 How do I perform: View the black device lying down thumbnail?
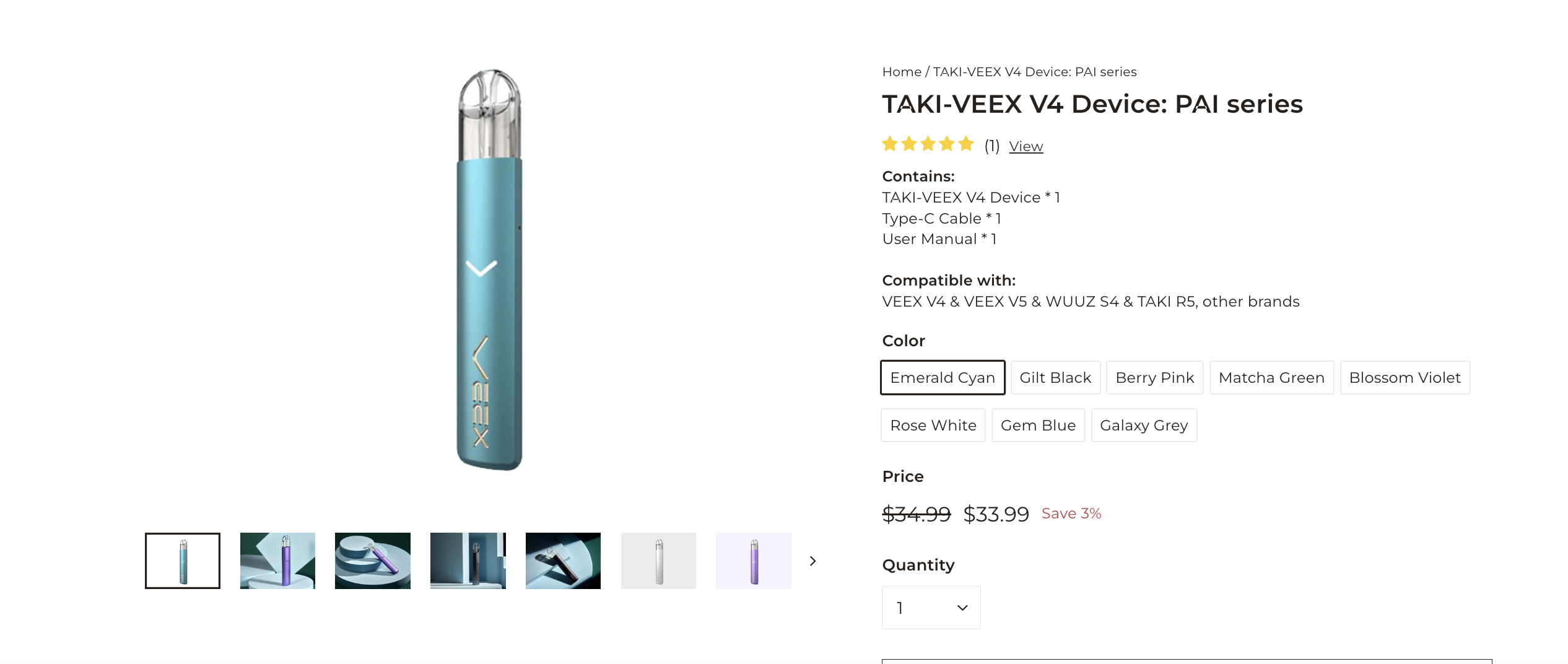click(x=563, y=561)
